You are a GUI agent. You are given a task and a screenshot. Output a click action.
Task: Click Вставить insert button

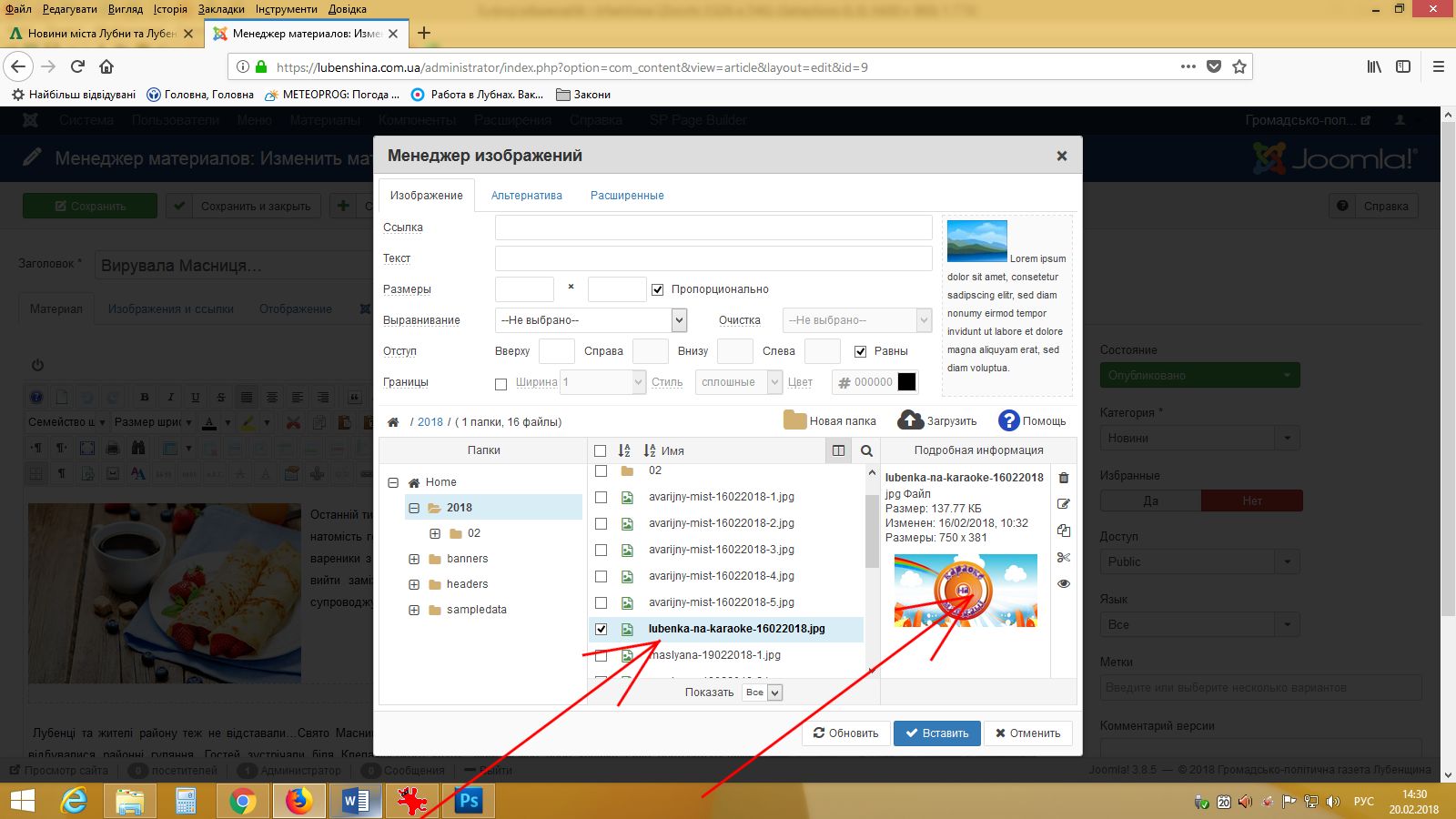coord(937,733)
